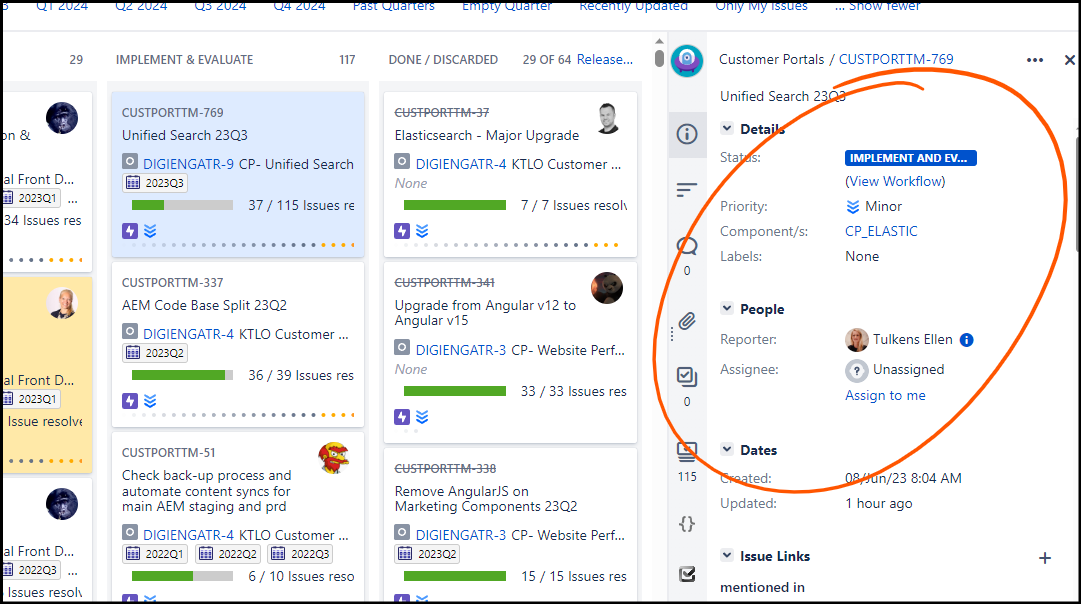Select the CUSTPORTTM-338 card title
1081x604 pixels.
coord(485,499)
